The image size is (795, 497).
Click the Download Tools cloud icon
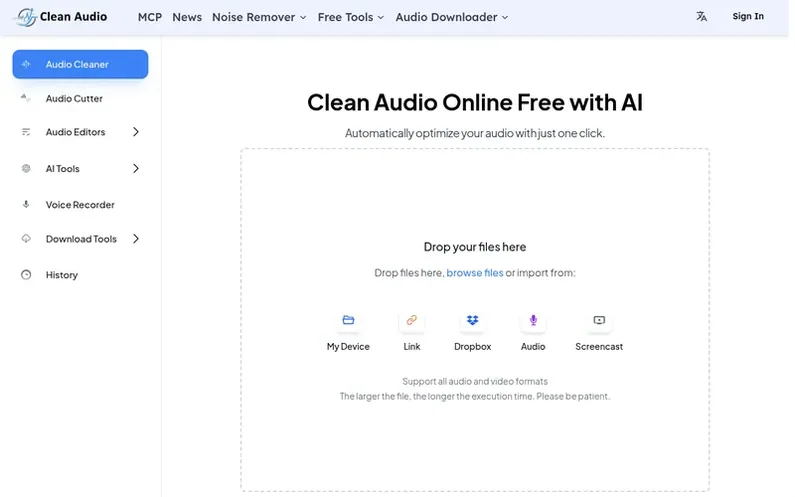click(x=26, y=238)
